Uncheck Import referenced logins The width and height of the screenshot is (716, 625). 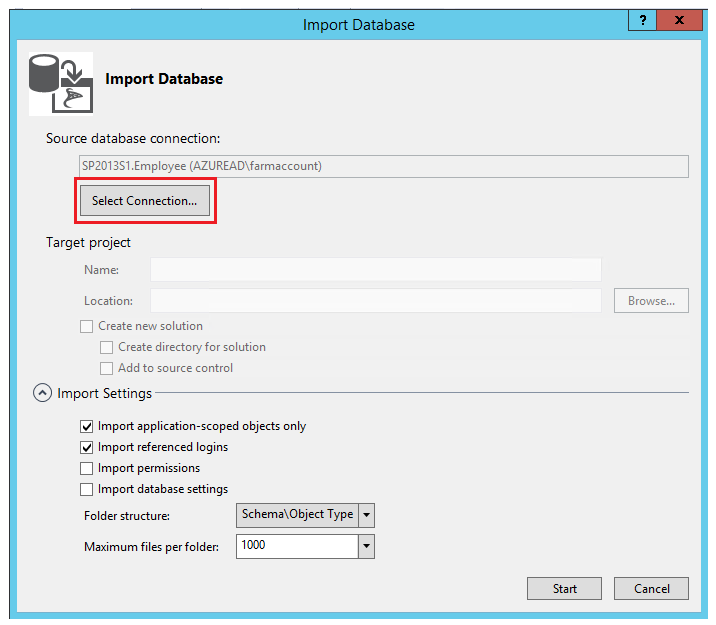click(x=86, y=447)
